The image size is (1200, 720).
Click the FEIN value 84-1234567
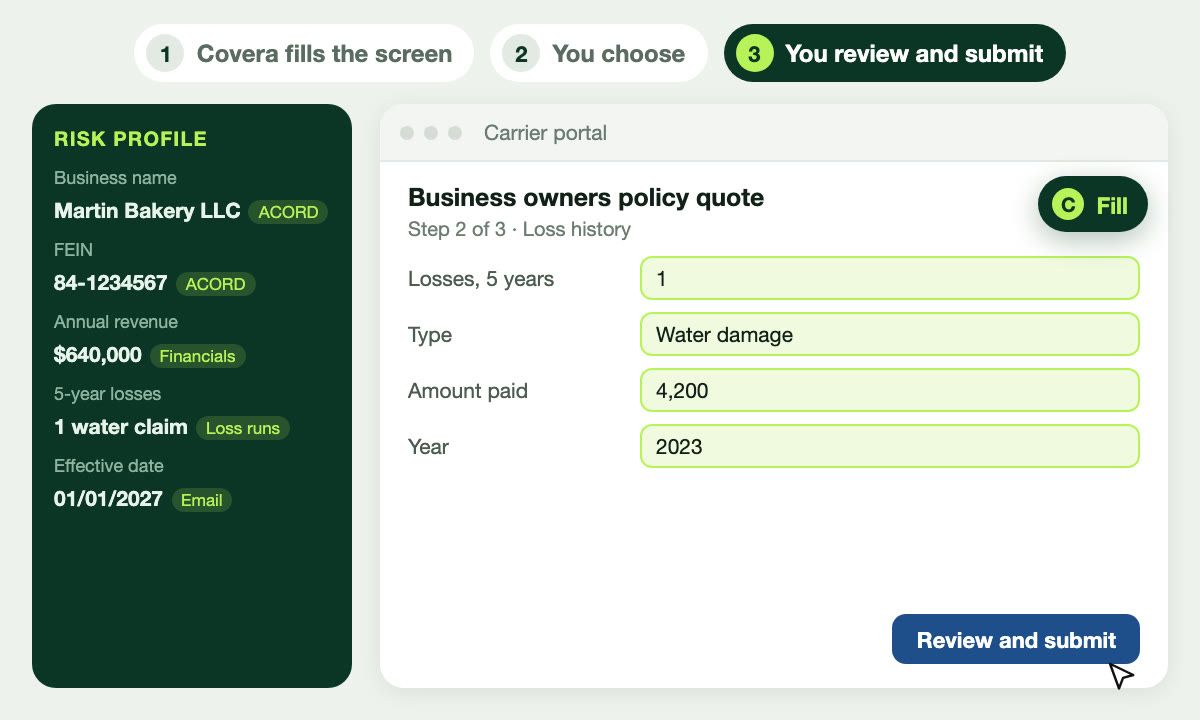pos(111,283)
